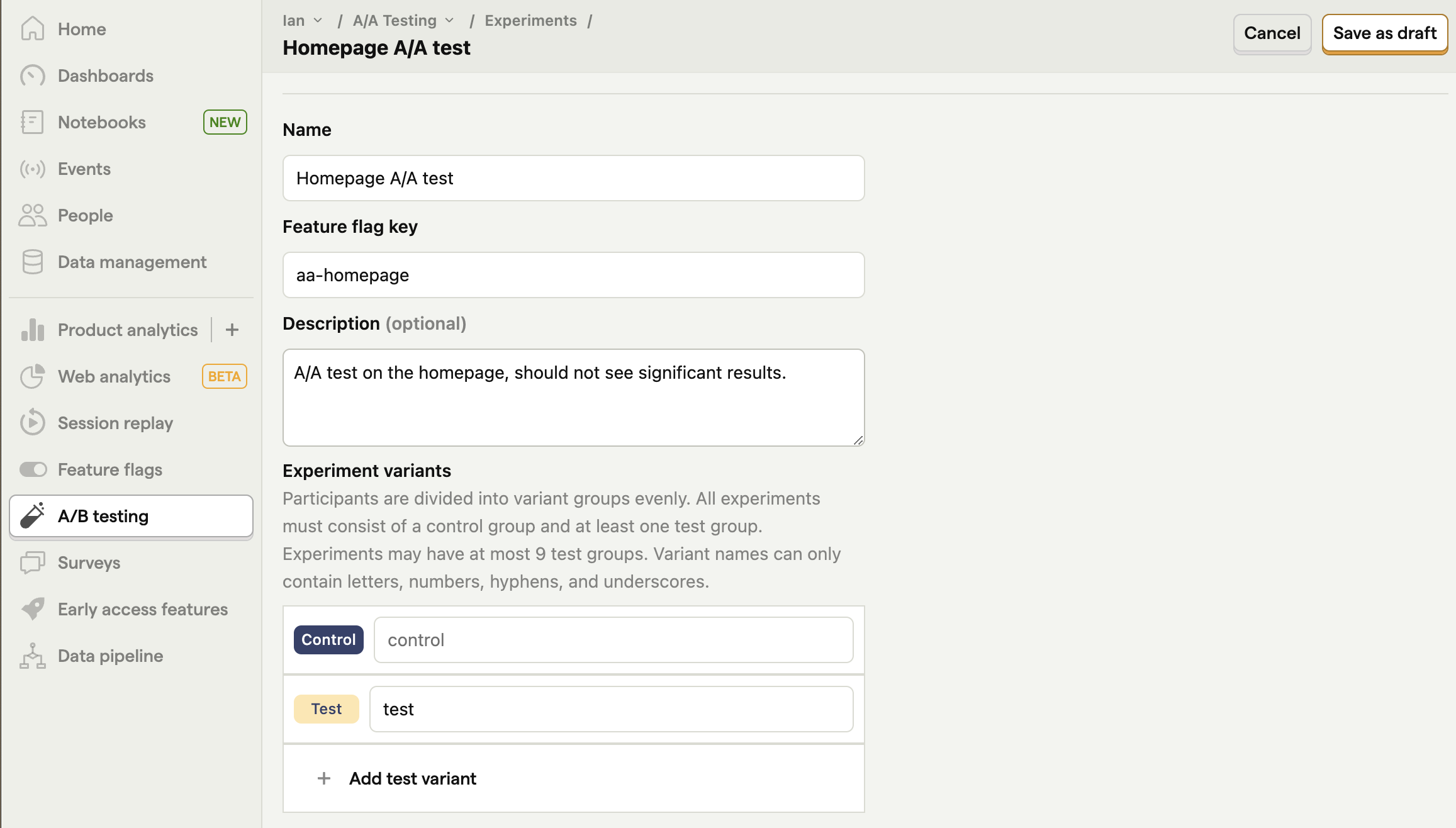Click the Feature flags toggle icon
Image resolution: width=1456 pixels, height=828 pixels.
pos(33,469)
